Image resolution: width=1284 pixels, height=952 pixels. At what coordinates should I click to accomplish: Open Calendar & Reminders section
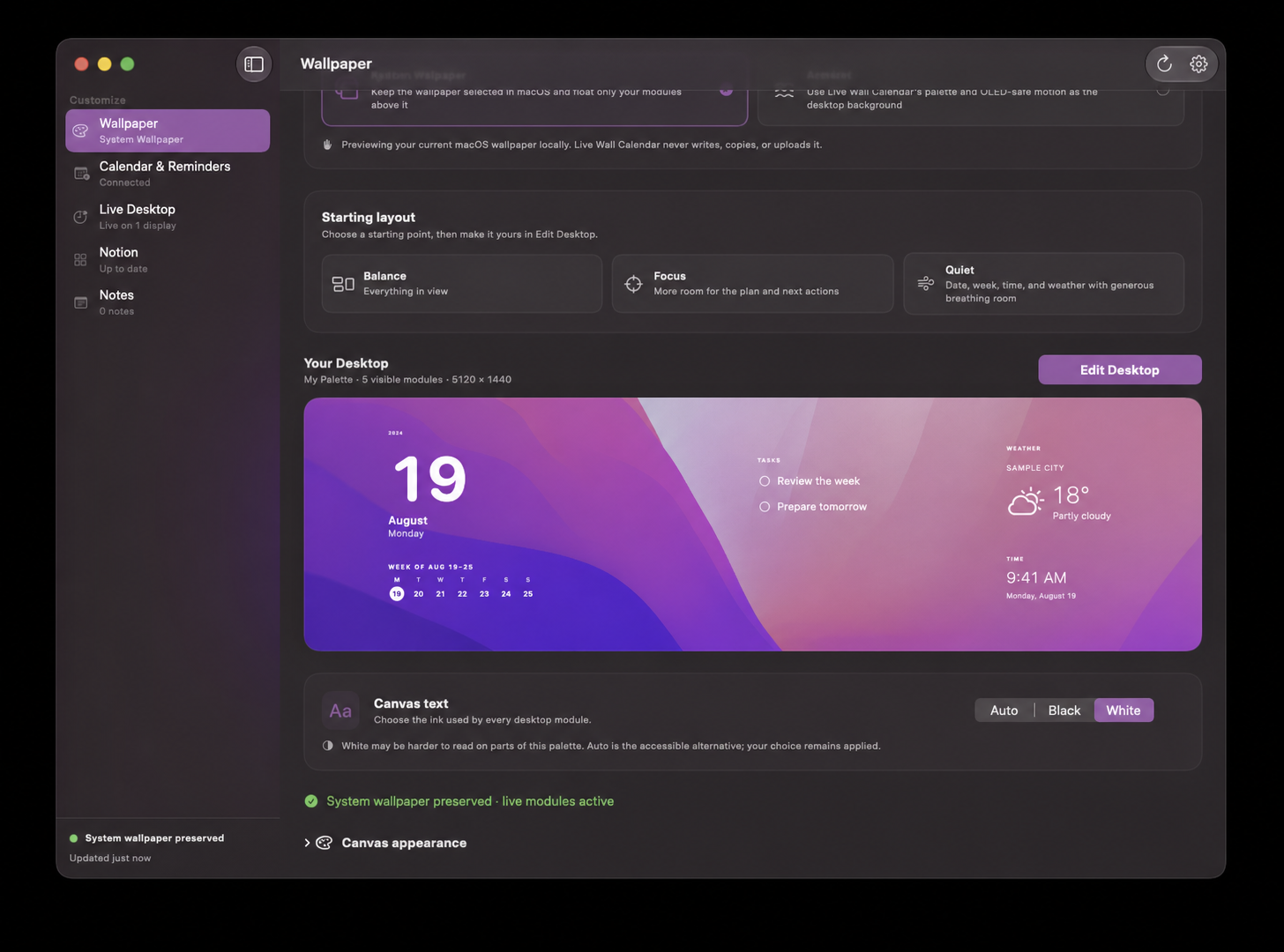point(168,174)
